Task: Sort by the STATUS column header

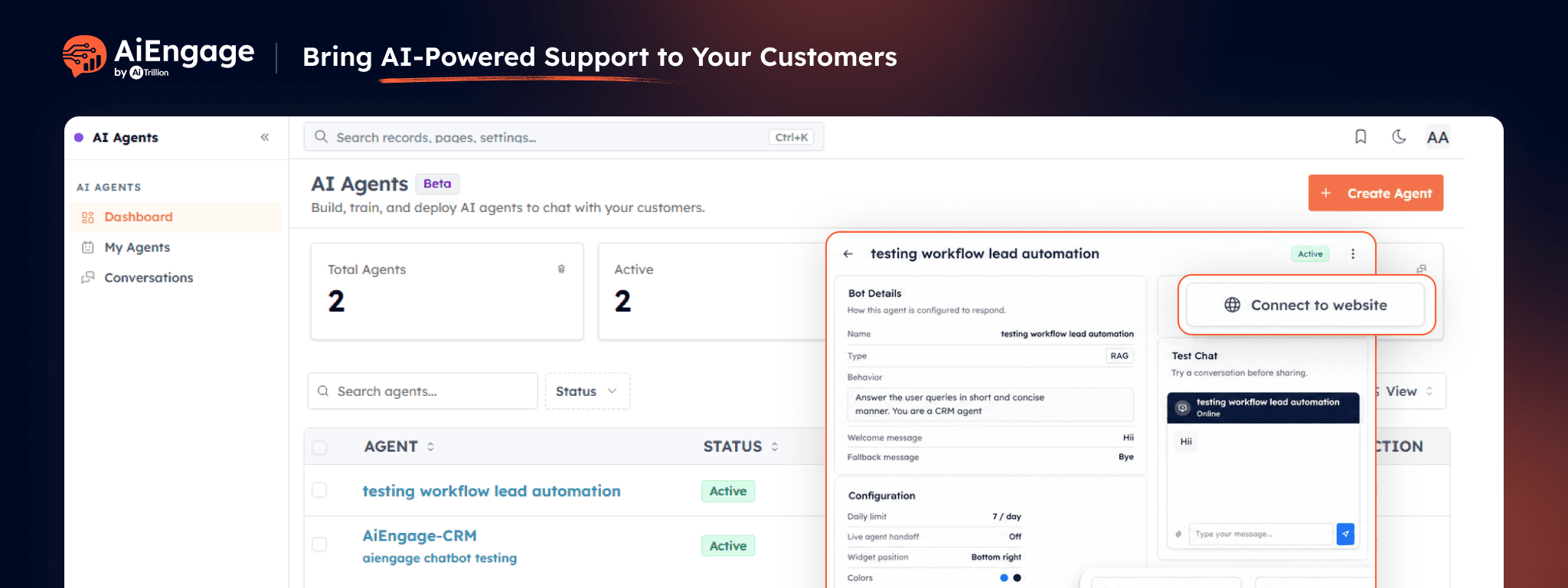Action: tap(740, 446)
